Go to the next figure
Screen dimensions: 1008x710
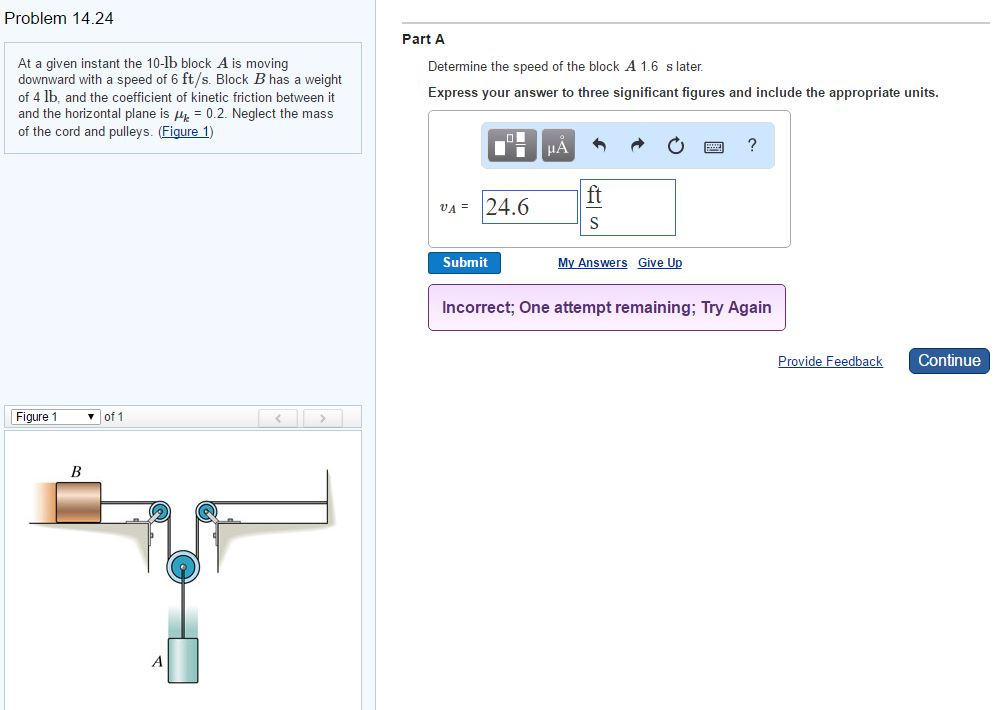click(x=323, y=418)
